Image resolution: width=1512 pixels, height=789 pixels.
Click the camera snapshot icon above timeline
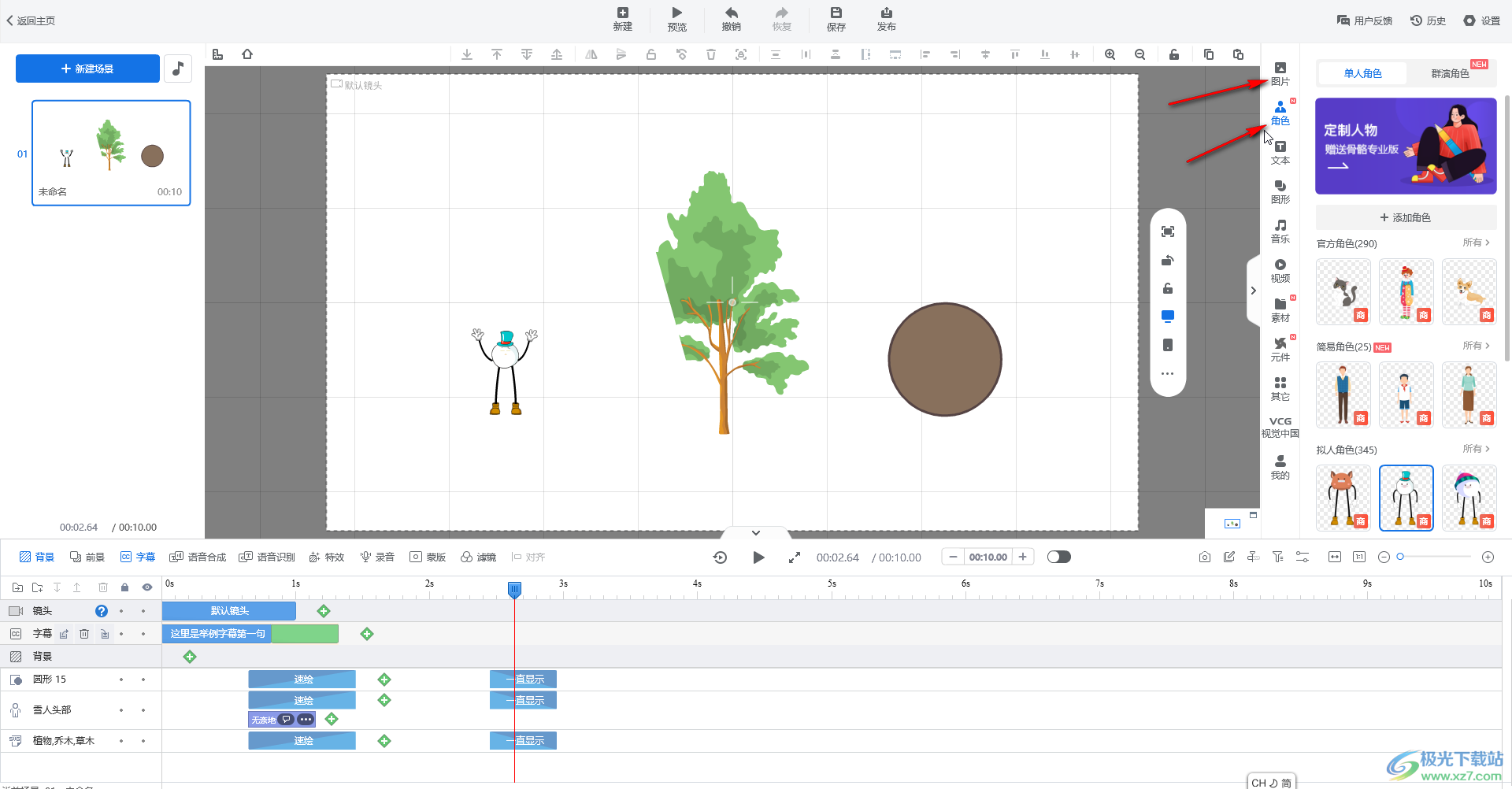click(x=1204, y=557)
